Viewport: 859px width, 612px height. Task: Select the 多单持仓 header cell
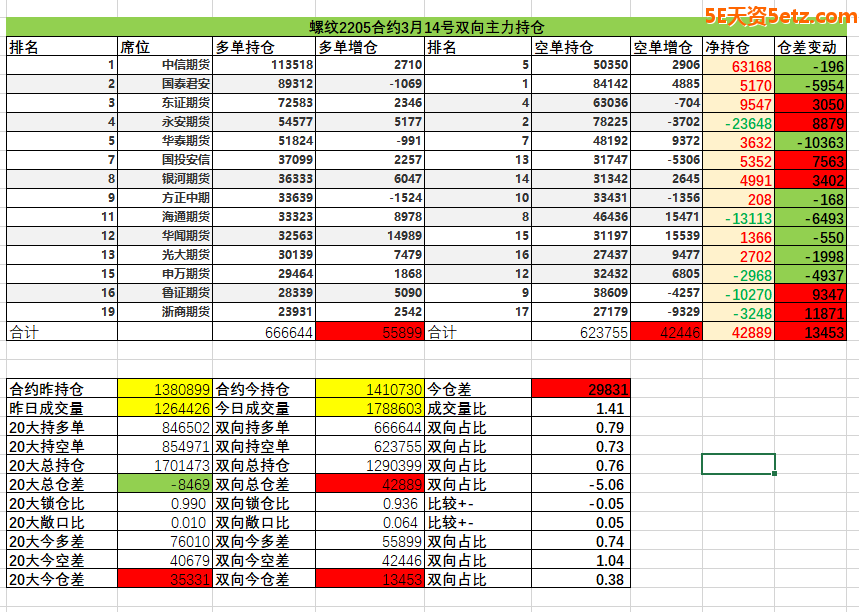[x=264, y=46]
